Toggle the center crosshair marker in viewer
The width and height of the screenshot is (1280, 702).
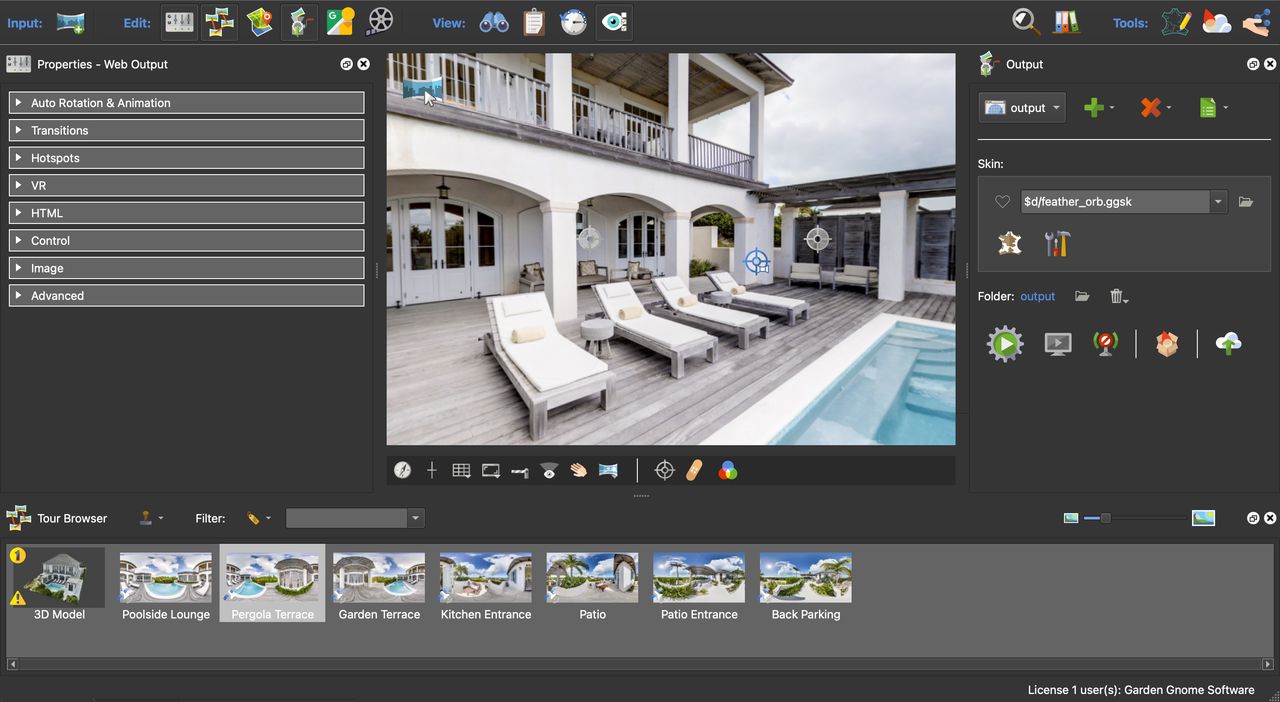432,470
